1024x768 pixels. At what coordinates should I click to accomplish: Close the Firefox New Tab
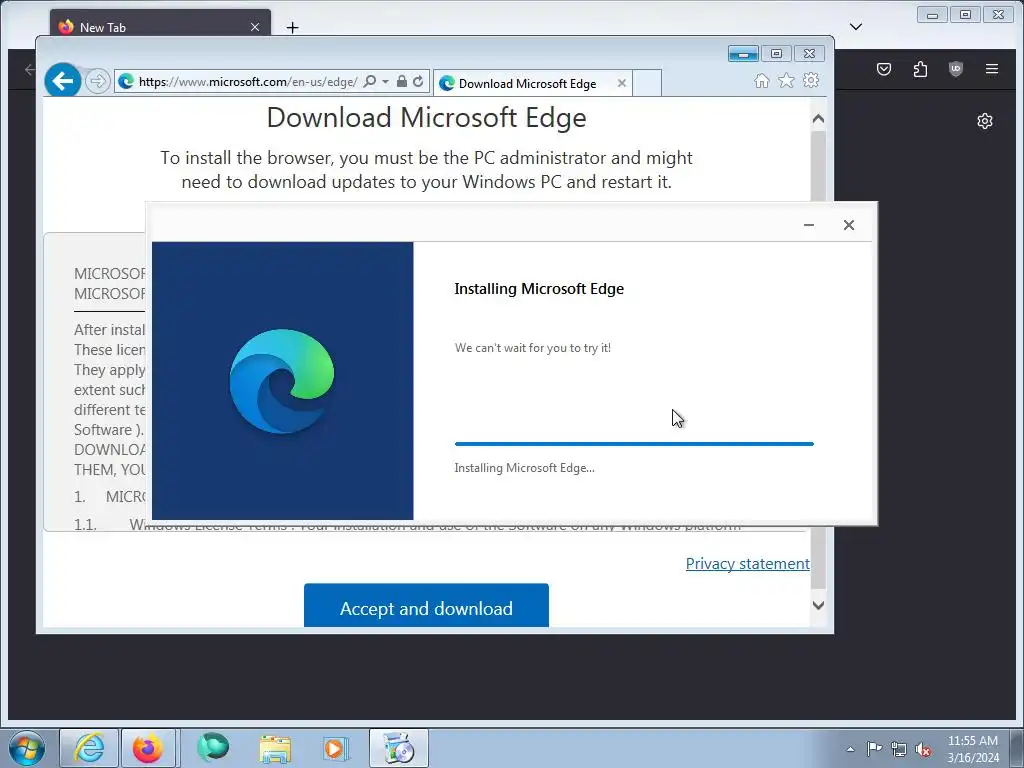(x=255, y=27)
